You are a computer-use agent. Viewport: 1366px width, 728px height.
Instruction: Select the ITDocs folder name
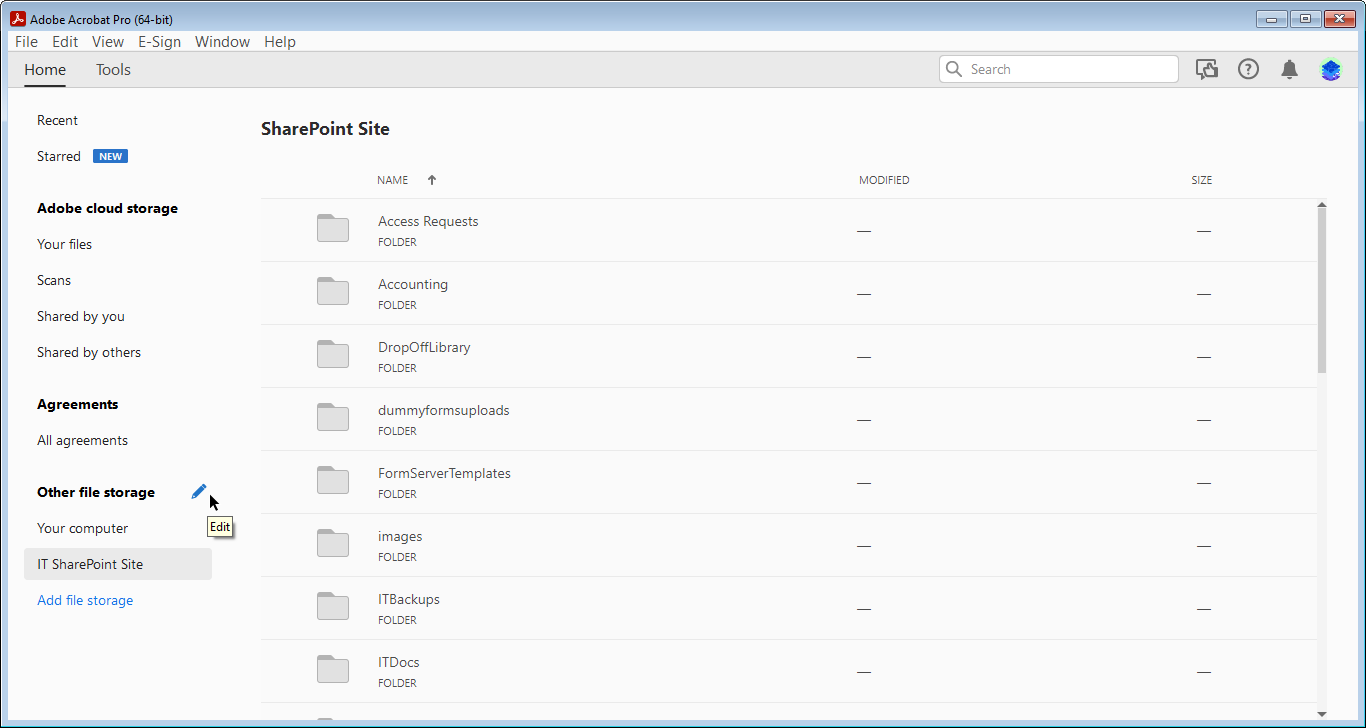[399, 662]
